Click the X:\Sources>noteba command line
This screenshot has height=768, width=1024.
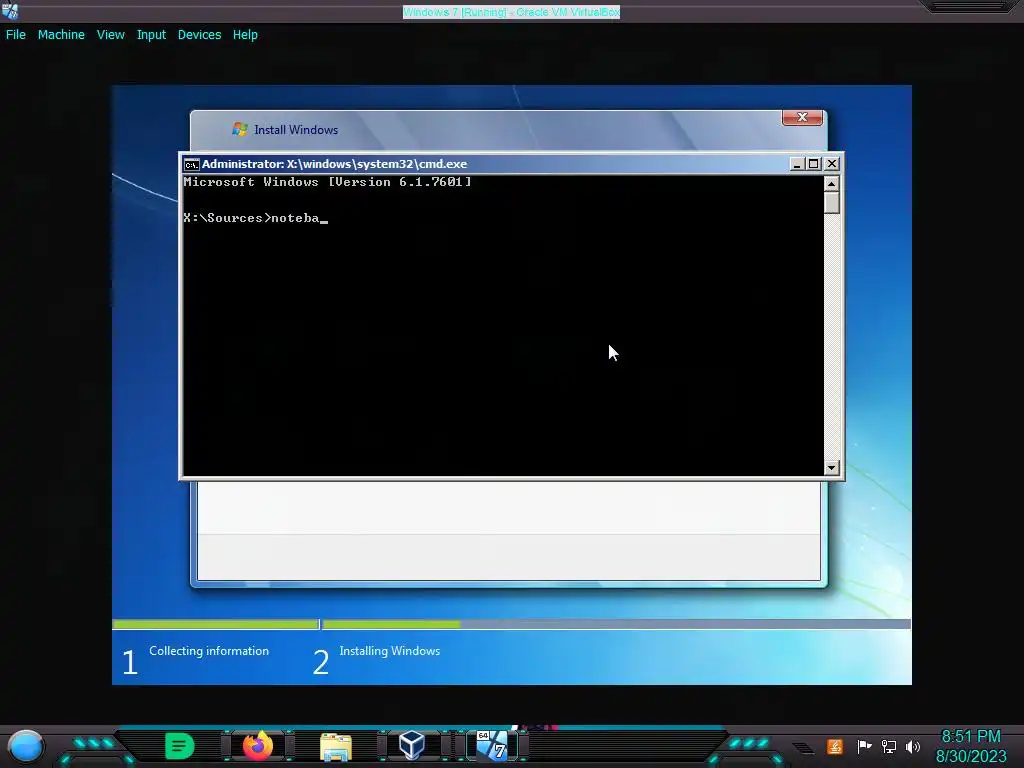click(255, 218)
